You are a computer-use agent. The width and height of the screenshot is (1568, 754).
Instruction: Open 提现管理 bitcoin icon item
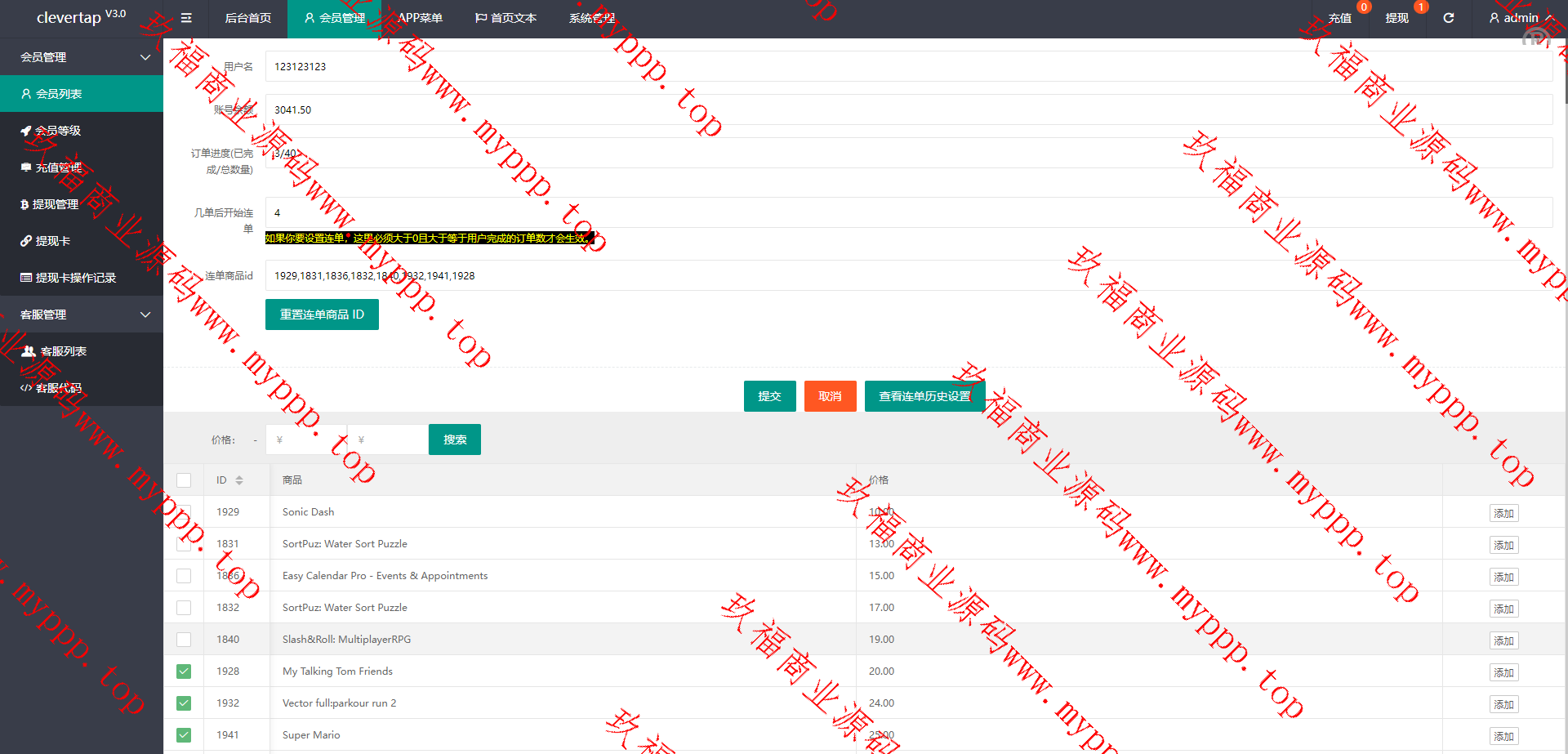[x=55, y=204]
